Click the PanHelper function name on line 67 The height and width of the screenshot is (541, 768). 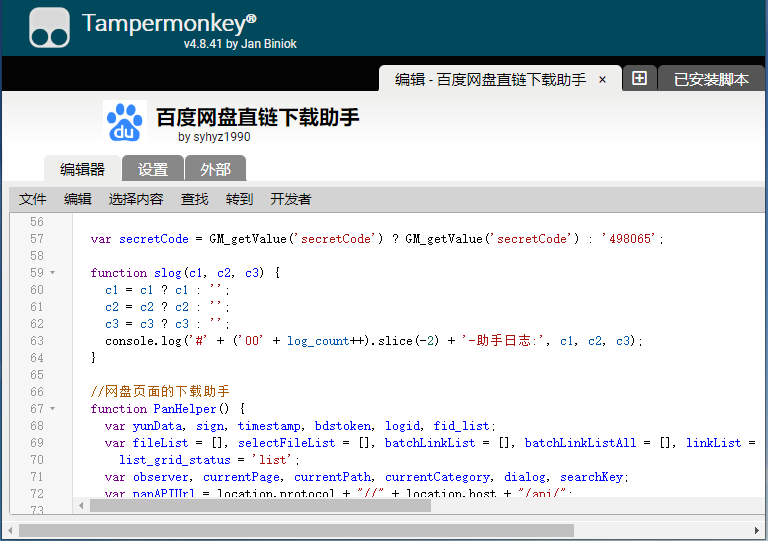point(185,409)
